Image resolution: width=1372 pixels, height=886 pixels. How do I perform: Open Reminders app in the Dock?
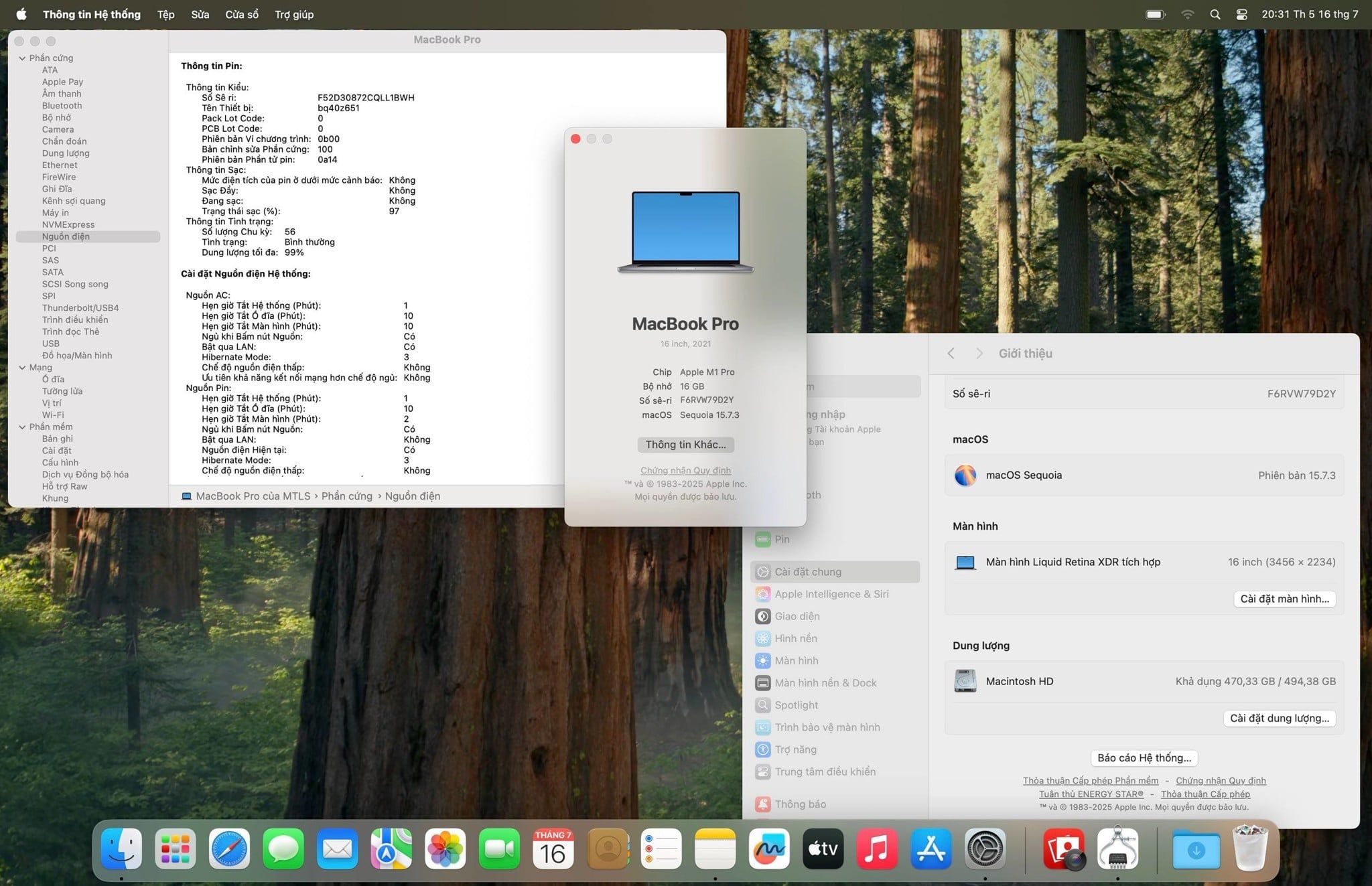(x=661, y=848)
